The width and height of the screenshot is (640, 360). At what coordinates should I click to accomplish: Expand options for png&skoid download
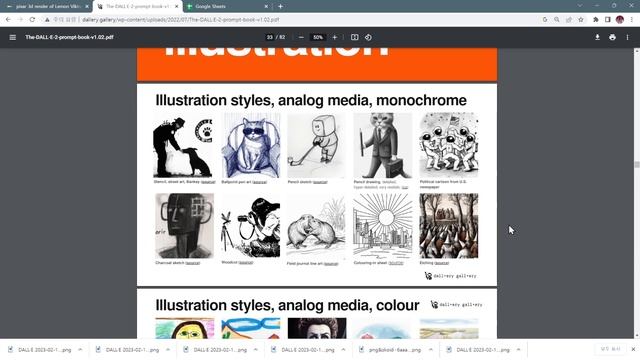pos(431,350)
